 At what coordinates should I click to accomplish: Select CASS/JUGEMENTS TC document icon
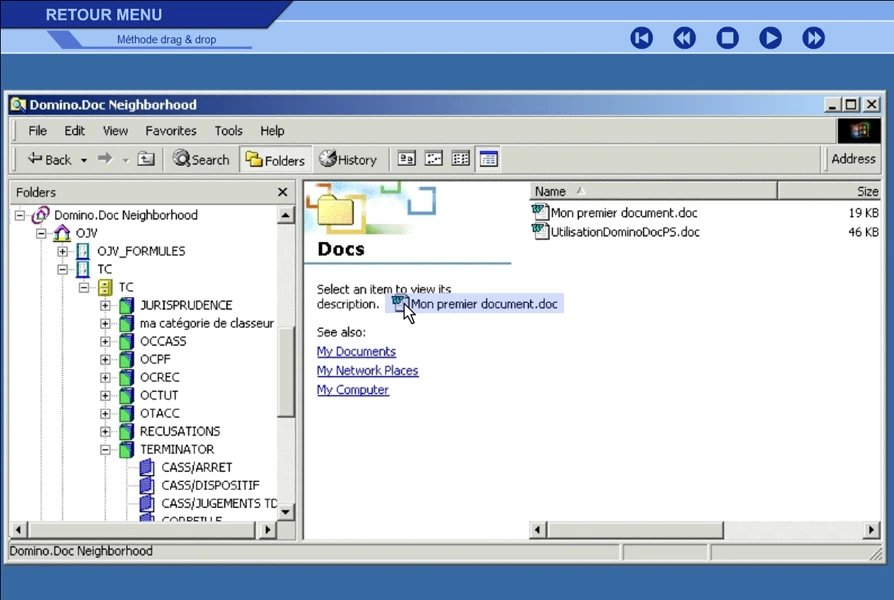pyautogui.click(x=147, y=503)
